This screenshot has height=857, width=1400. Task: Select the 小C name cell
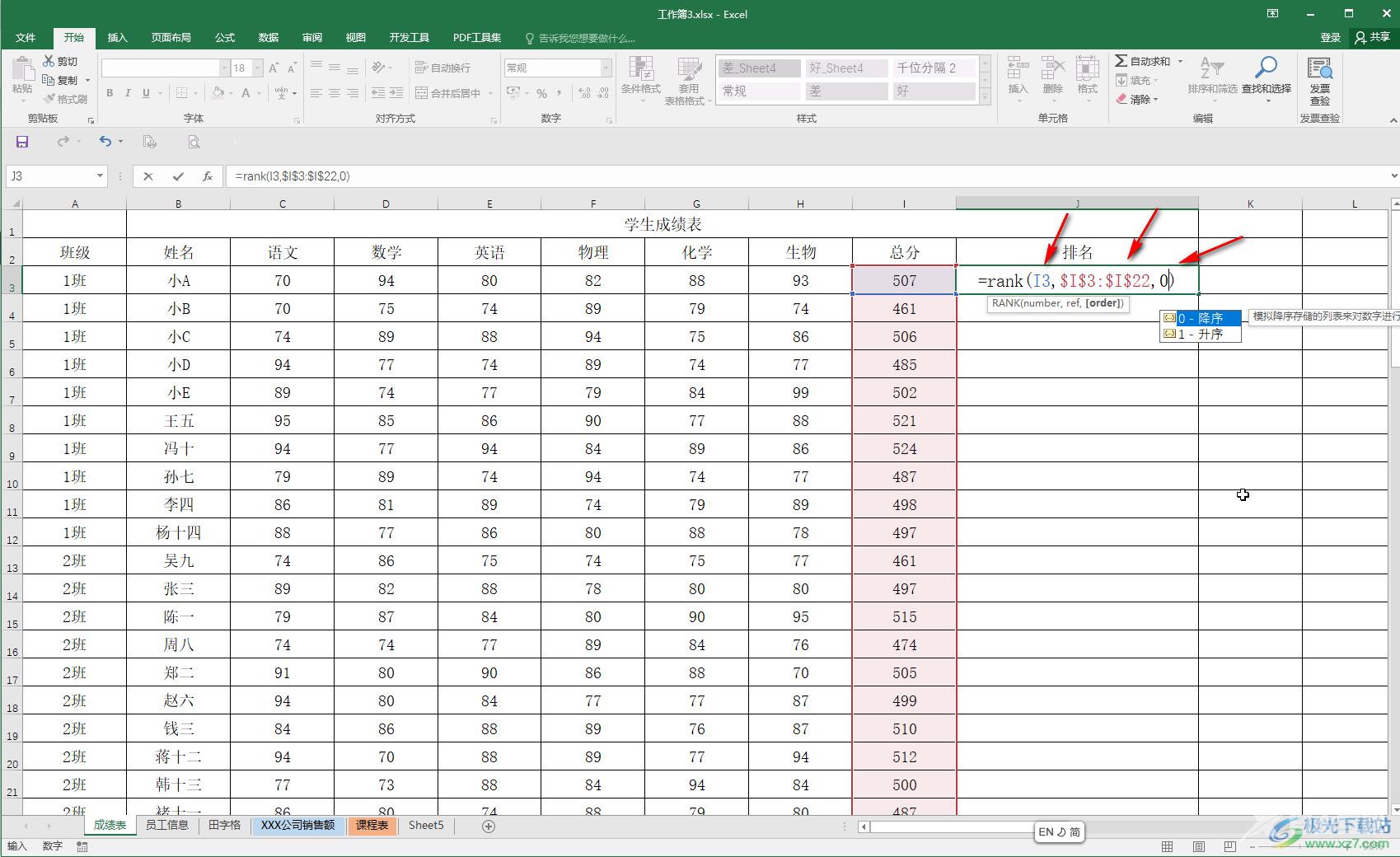click(178, 337)
